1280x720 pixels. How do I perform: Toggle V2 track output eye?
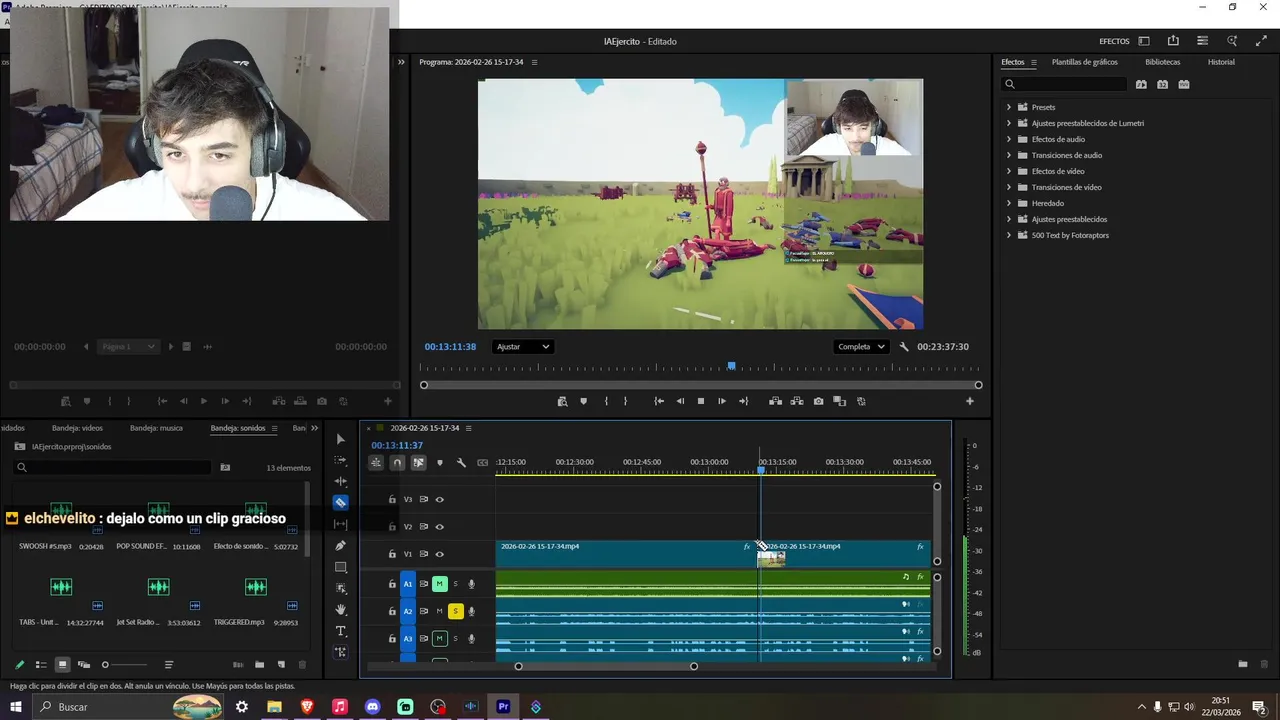[x=439, y=526]
